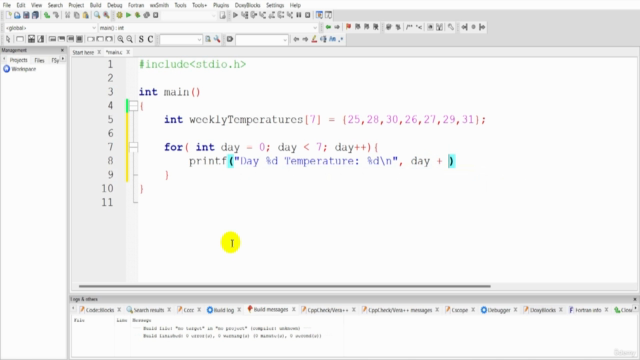Close the Management panel
Image resolution: width=640 pixels, height=360 pixels.
pyautogui.click(x=62, y=50)
